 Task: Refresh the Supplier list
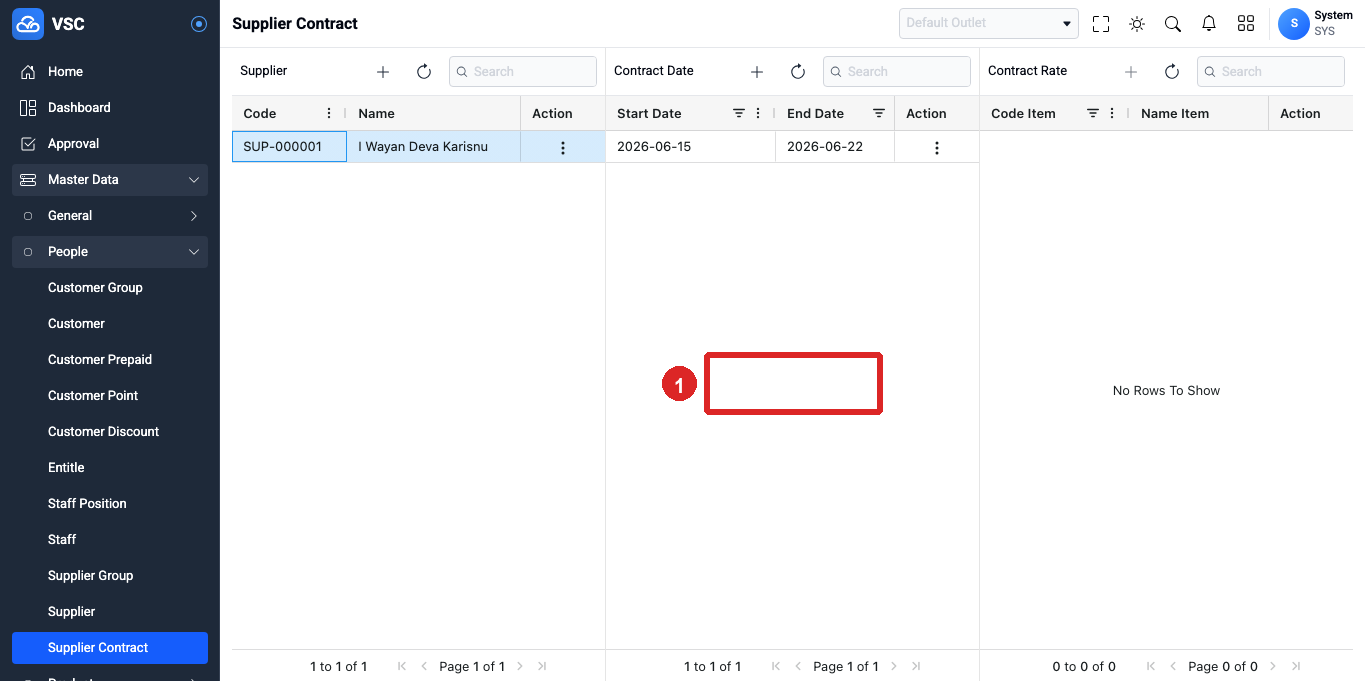coord(424,72)
